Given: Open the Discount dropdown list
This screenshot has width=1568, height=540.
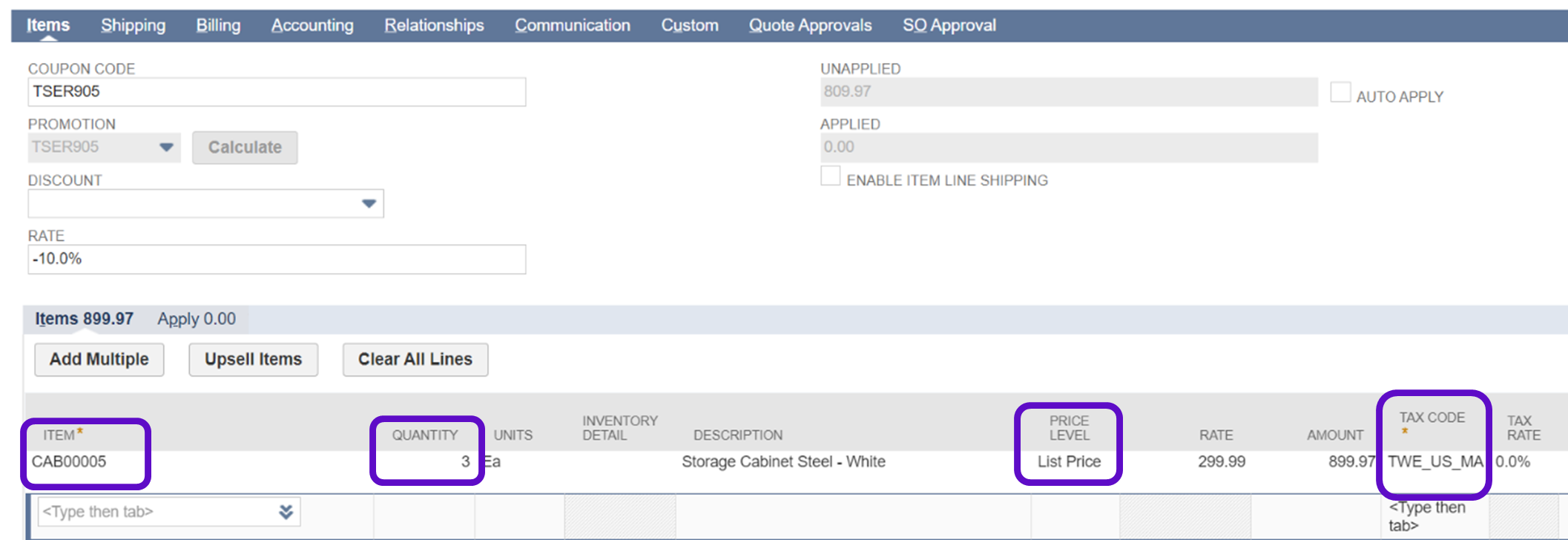Looking at the screenshot, I should [x=369, y=204].
